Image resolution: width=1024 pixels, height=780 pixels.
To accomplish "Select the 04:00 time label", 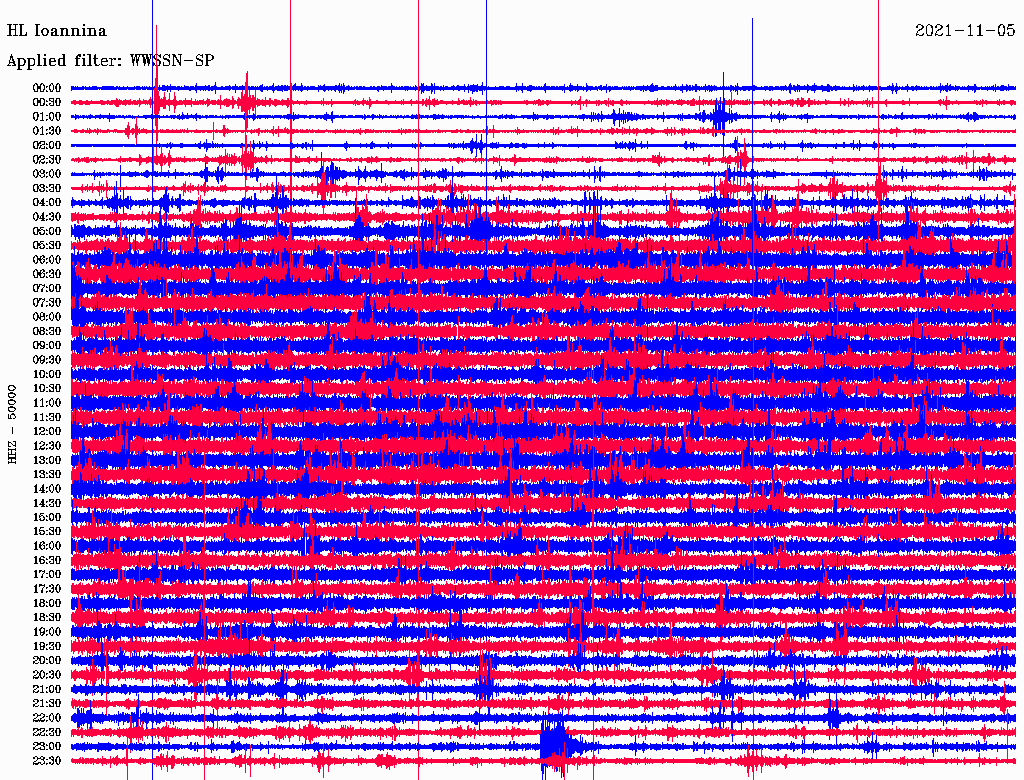I will point(47,203).
